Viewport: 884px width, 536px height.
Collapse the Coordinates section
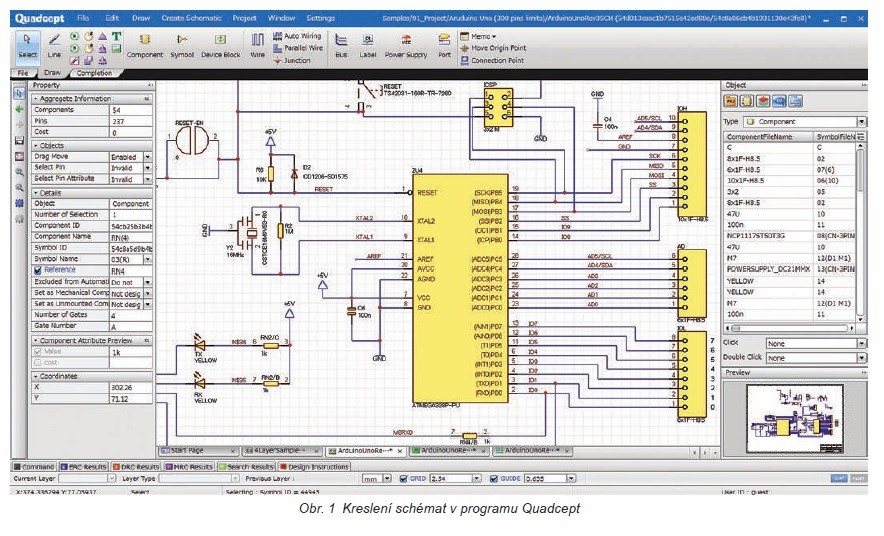[x=36, y=376]
